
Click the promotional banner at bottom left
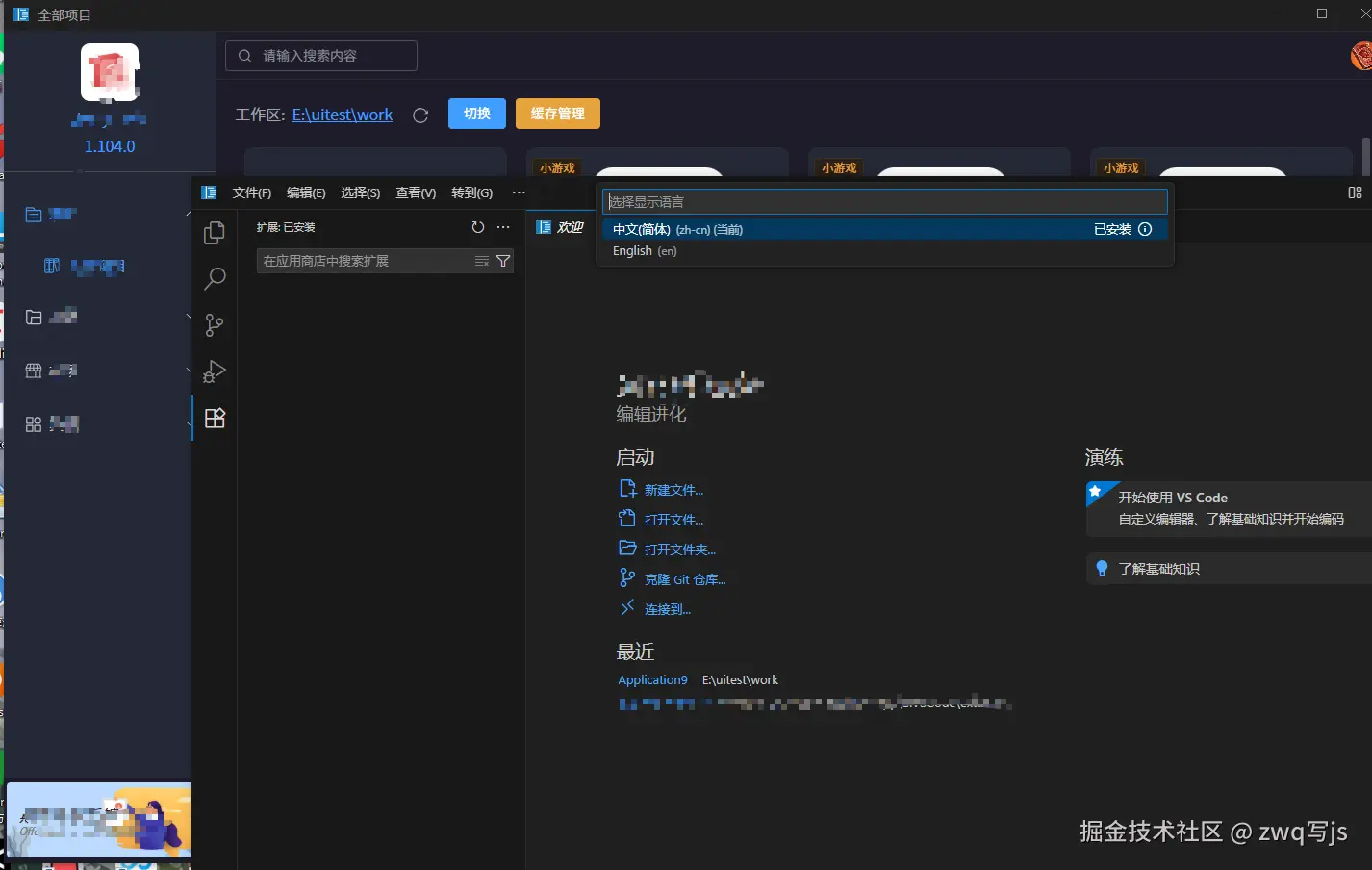point(99,820)
